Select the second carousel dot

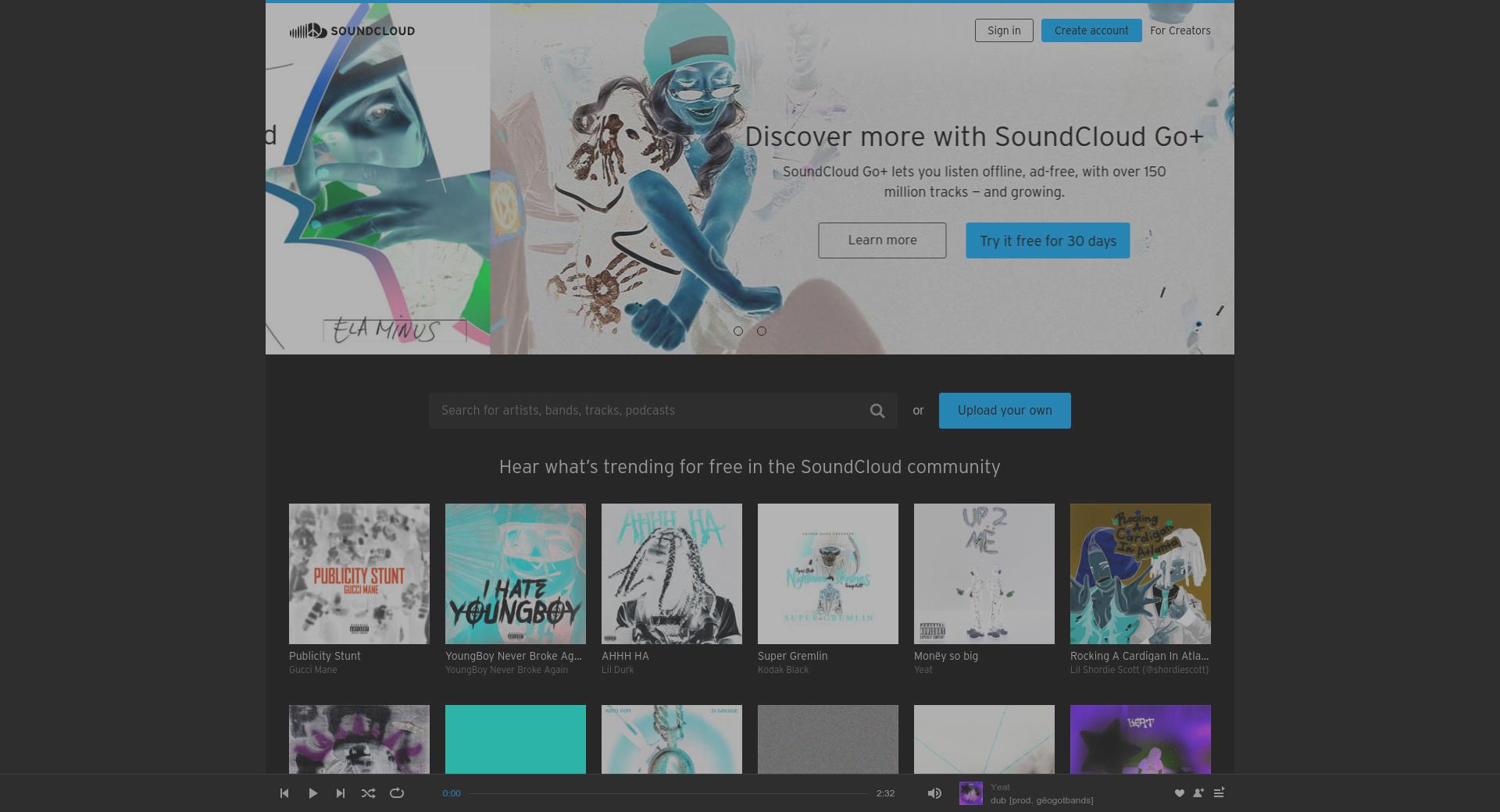762,331
